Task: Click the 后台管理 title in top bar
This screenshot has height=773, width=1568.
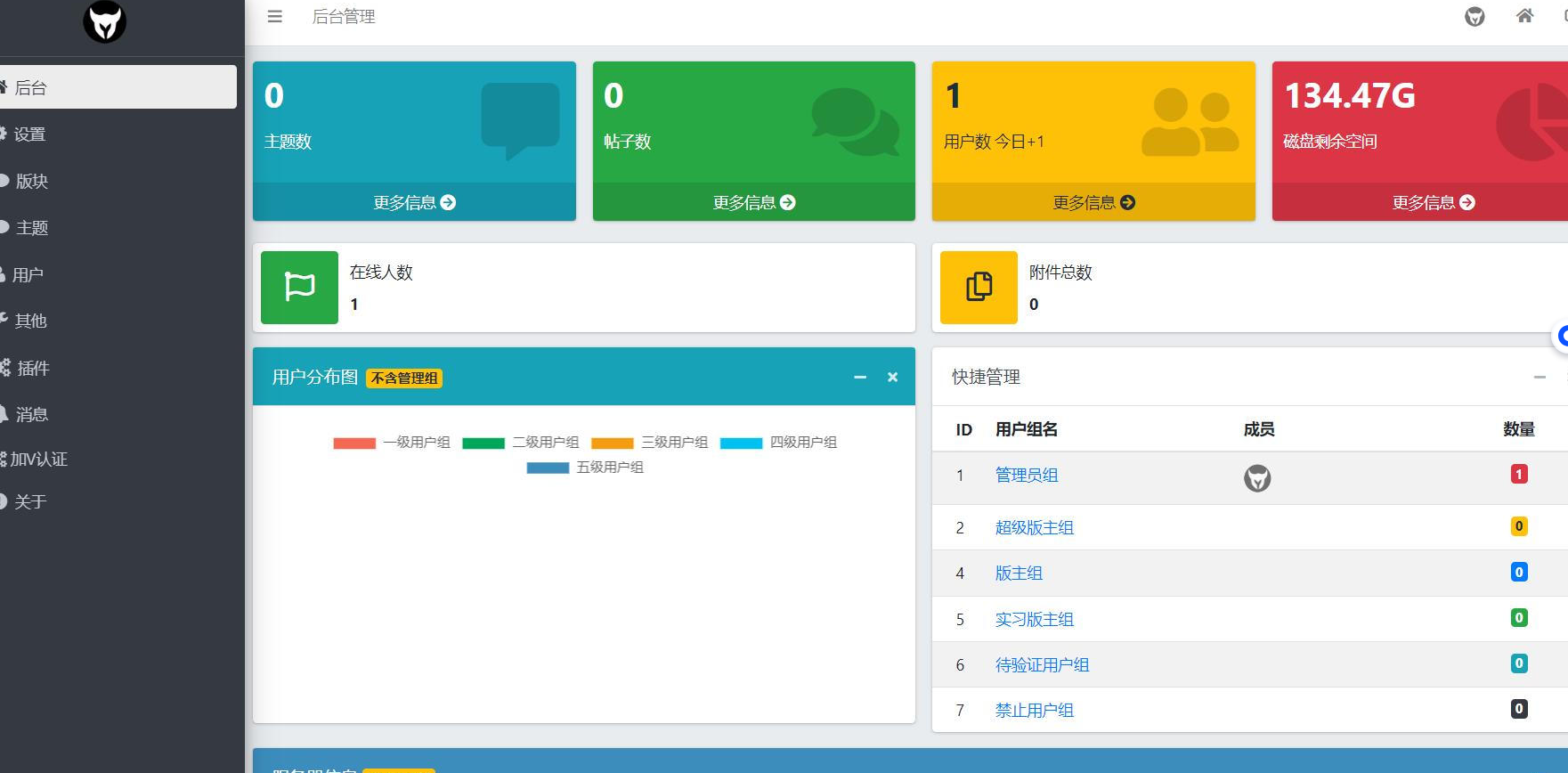Action: [344, 16]
